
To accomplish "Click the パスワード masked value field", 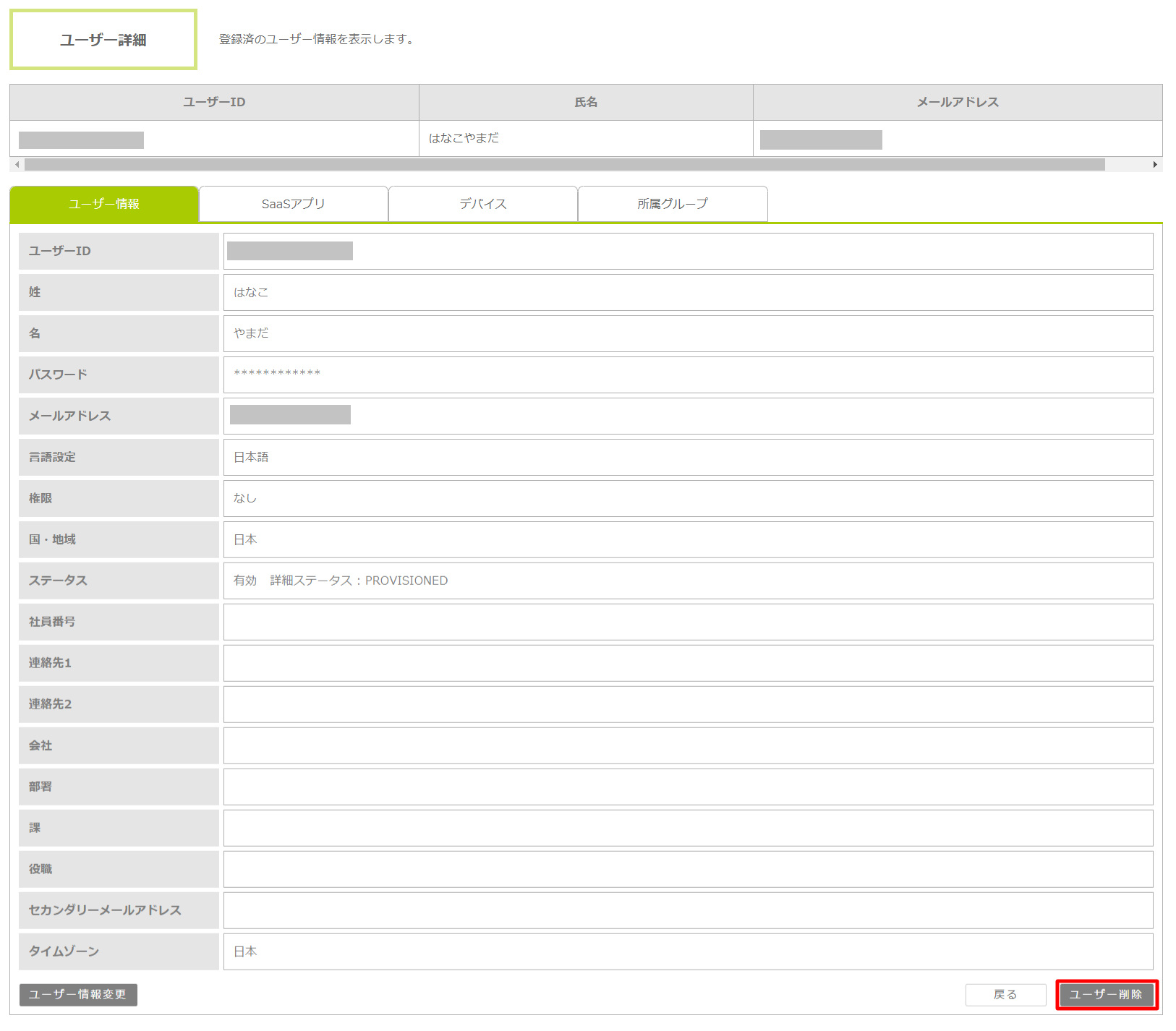I will (x=688, y=375).
